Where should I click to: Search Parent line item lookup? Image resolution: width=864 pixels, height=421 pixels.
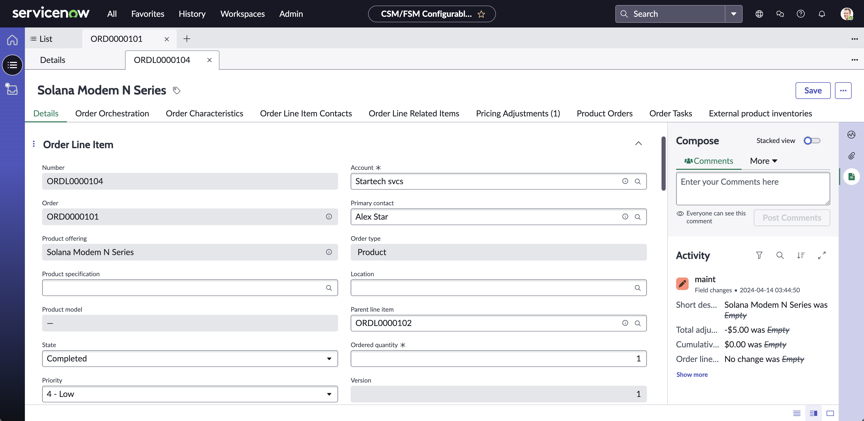(x=638, y=323)
